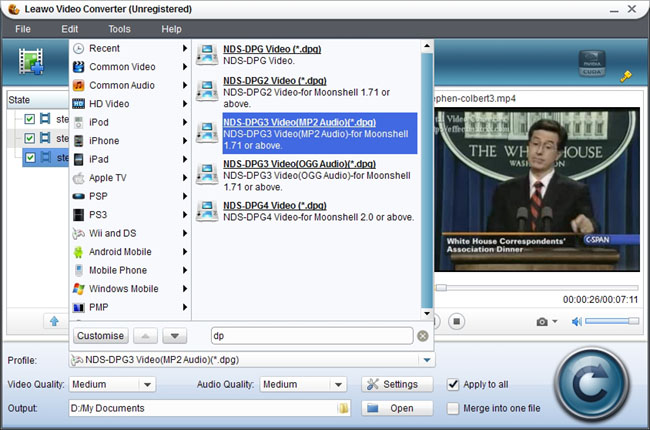Open the Apple TV category
650x430 pixels.
click(x=130, y=178)
